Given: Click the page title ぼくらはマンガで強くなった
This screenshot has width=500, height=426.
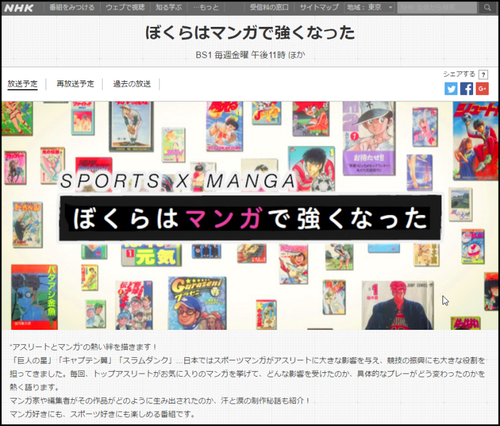Looking at the screenshot, I should point(250,33).
